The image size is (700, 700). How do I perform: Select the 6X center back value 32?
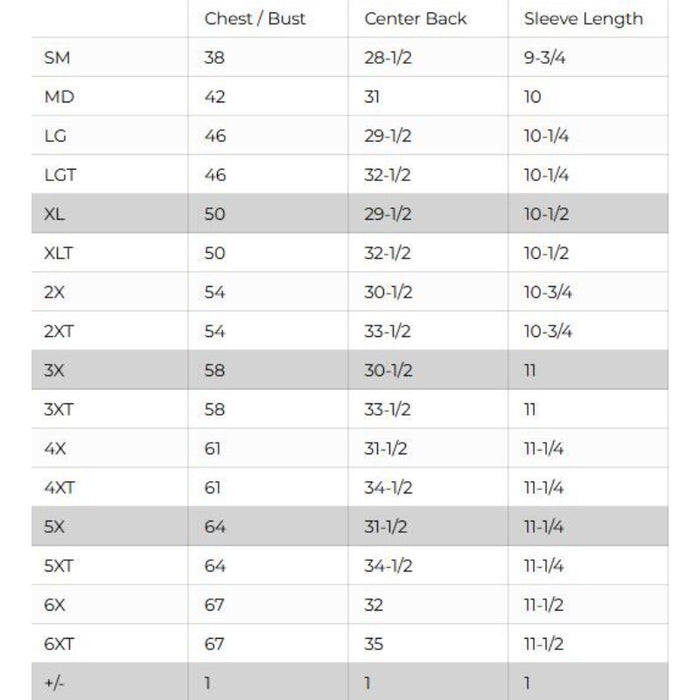coord(373,605)
